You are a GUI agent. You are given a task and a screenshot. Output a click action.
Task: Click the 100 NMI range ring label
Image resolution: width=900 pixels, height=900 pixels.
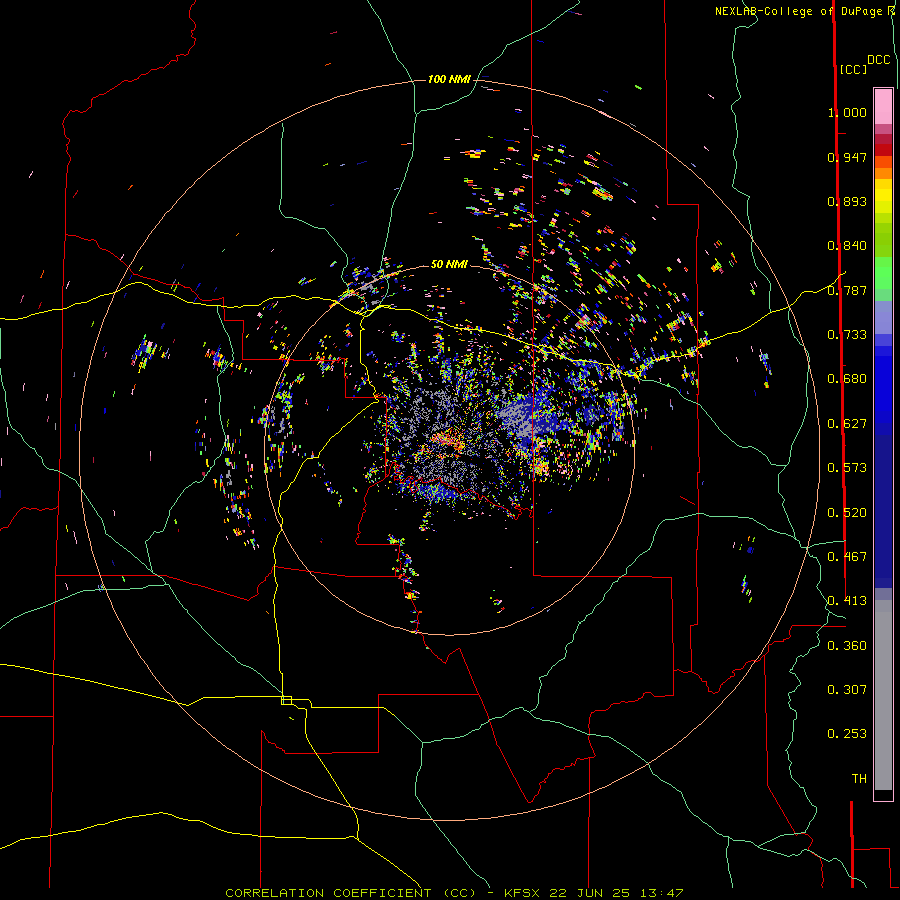pyautogui.click(x=449, y=79)
